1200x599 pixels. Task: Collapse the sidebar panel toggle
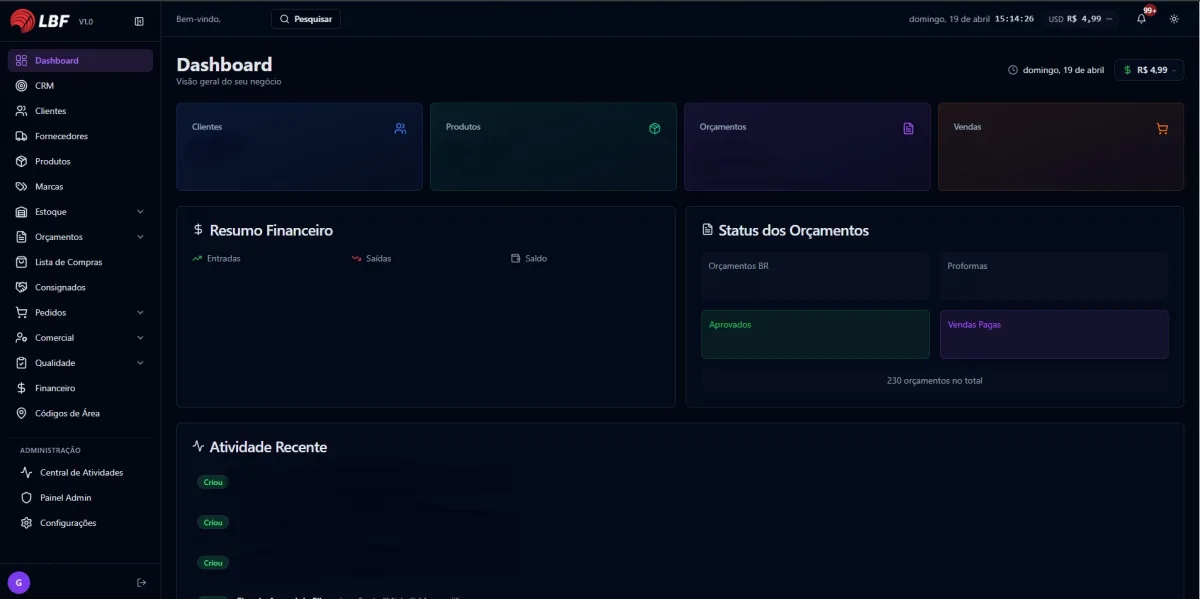click(139, 21)
